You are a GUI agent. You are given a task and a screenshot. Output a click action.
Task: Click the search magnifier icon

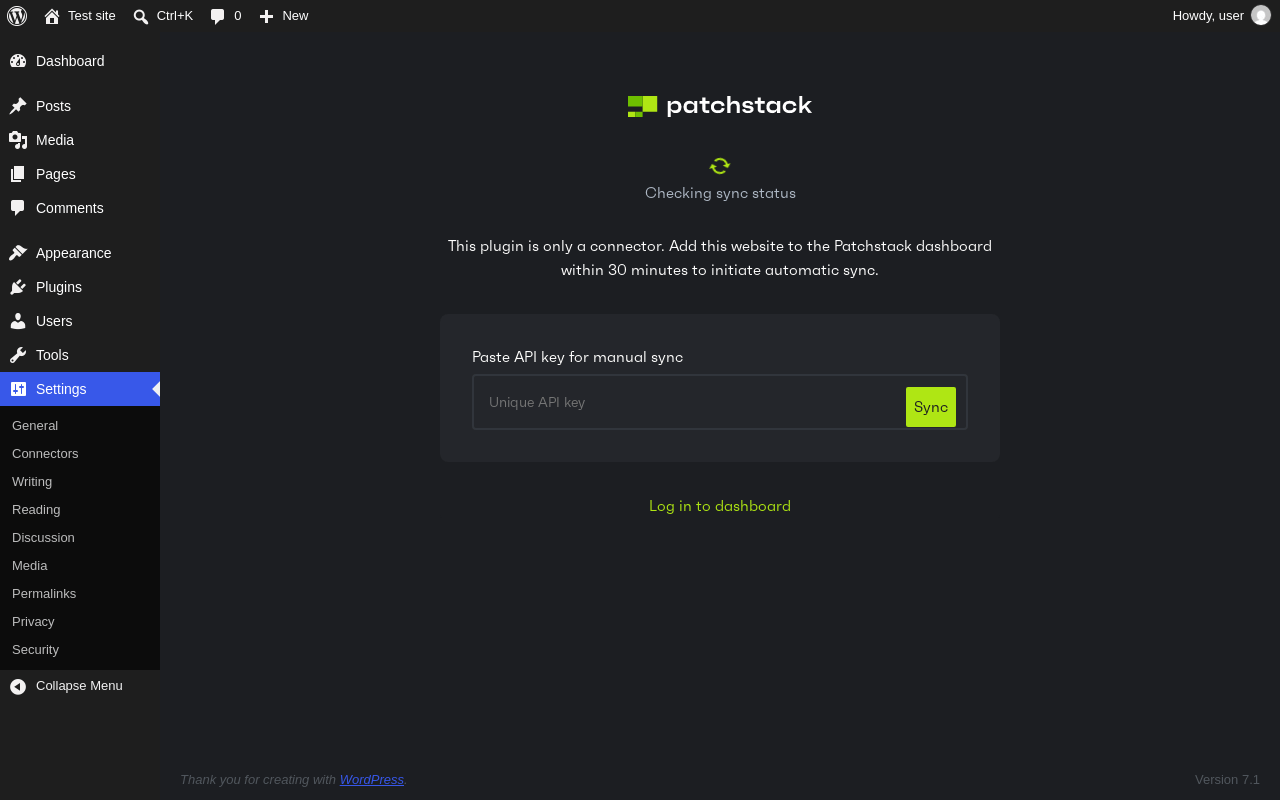[141, 16]
